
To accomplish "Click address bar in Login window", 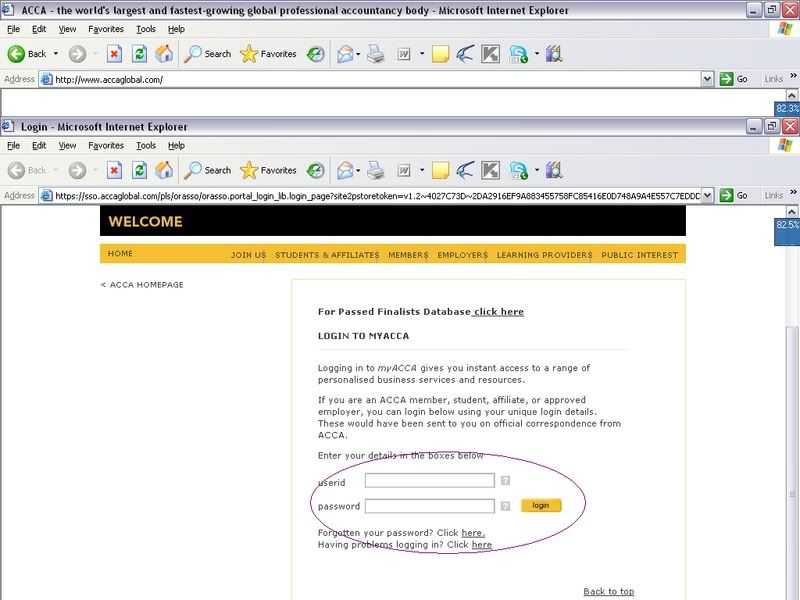I will click(377, 195).
